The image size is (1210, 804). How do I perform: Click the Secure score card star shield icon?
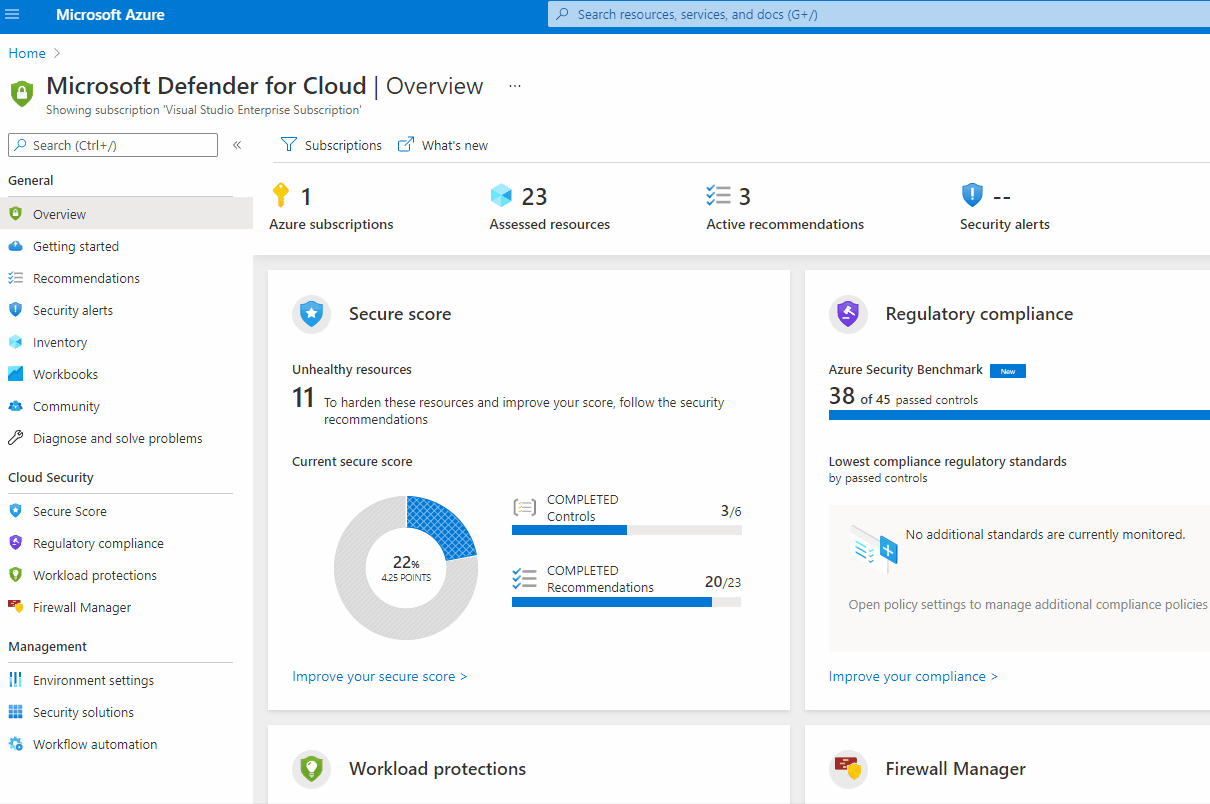coord(312,314)
